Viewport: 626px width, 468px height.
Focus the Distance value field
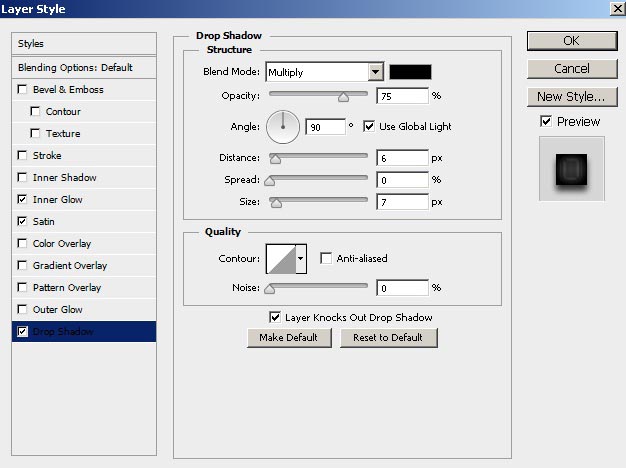tap(402, 158)
